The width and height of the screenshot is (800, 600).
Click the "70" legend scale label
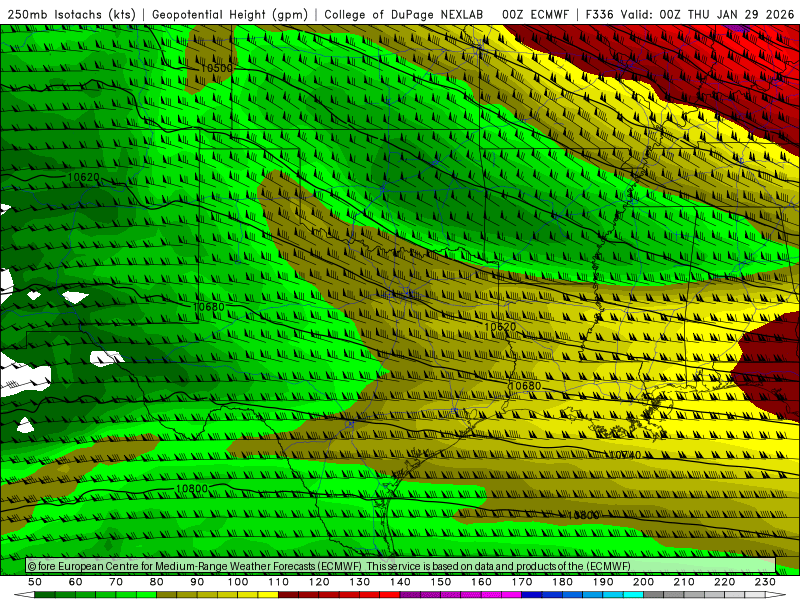click(116, 582)
